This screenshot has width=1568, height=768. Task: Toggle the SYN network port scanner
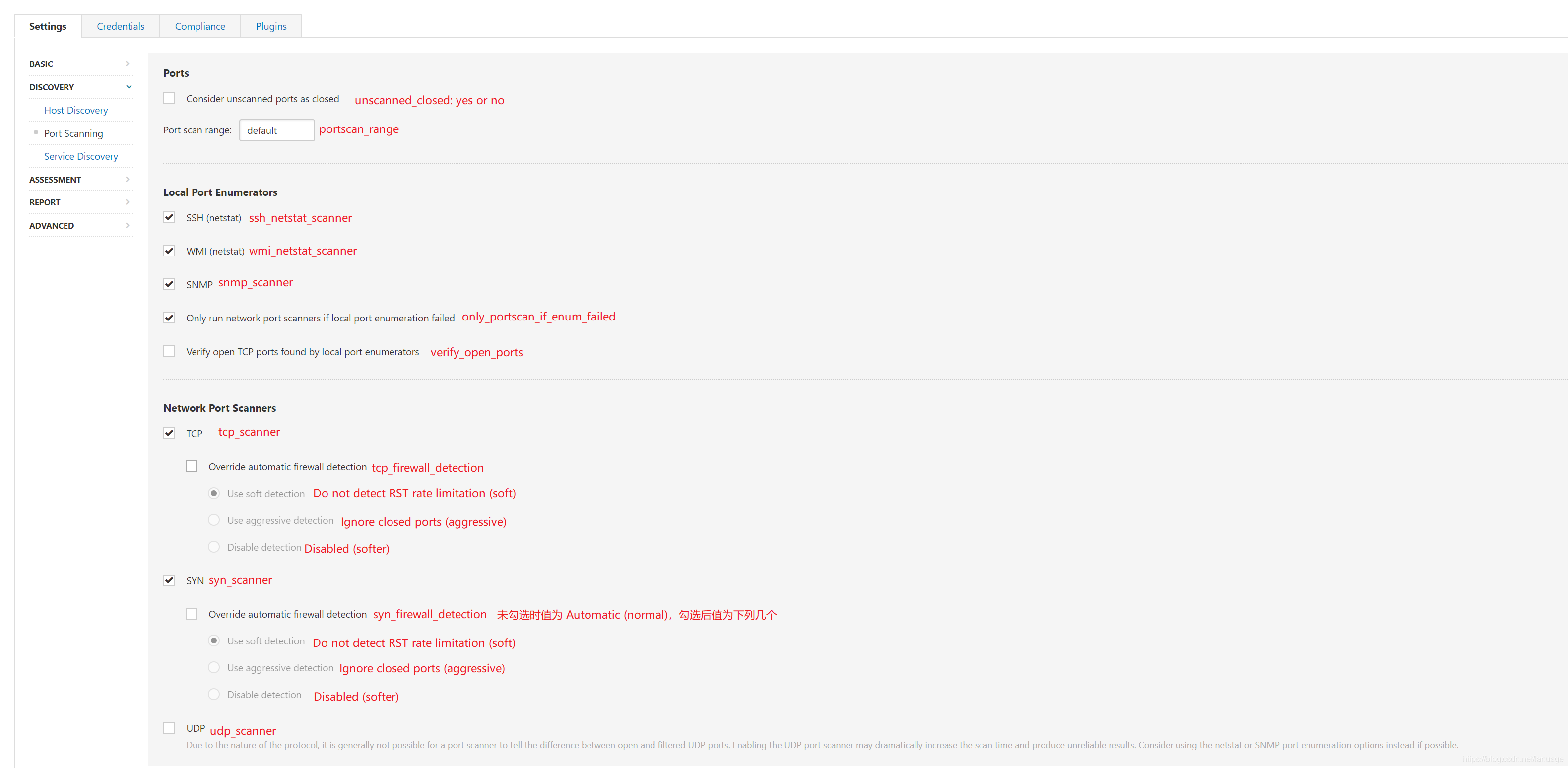[169, 580]
